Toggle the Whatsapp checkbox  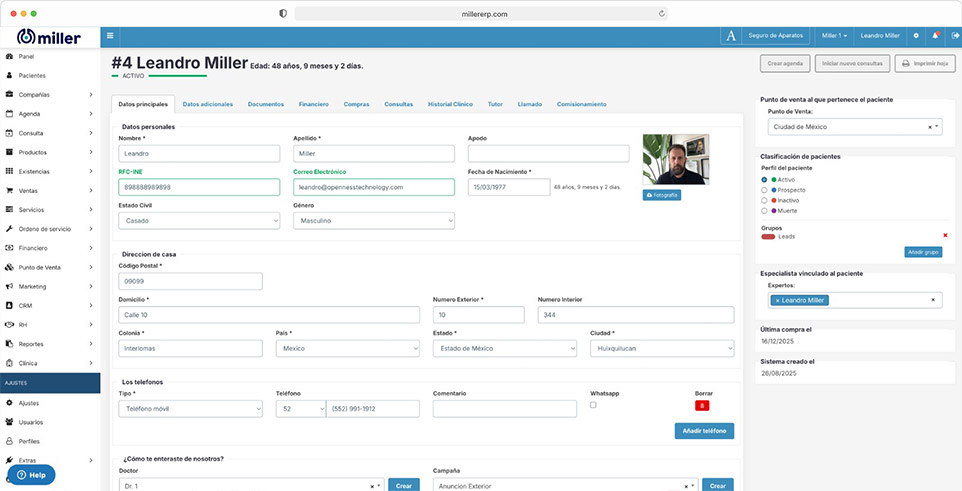tap(593, 405)
